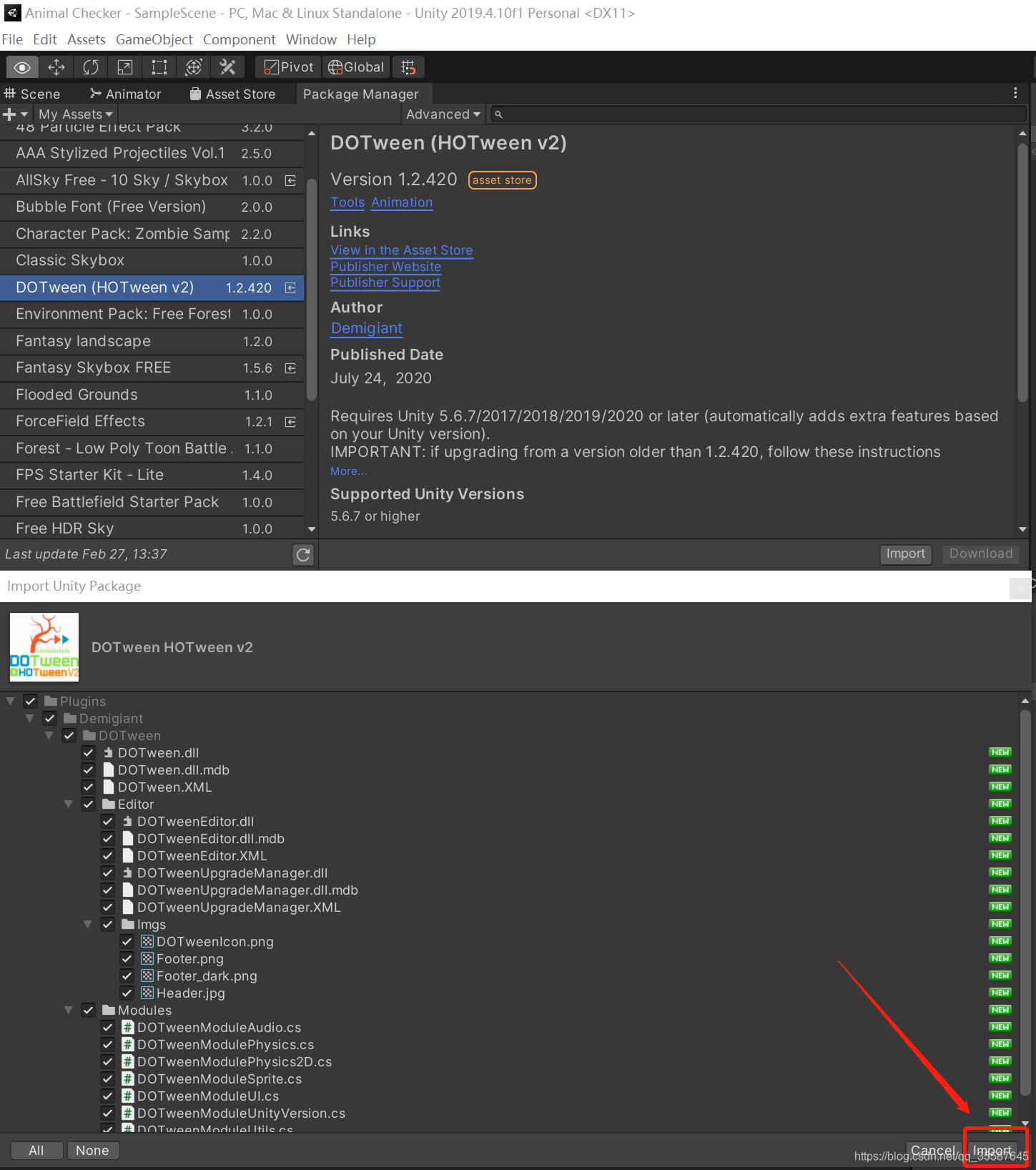1036x1170 pixels.
Task: Toggle Global handle rotation
Action: pos(356,67)
